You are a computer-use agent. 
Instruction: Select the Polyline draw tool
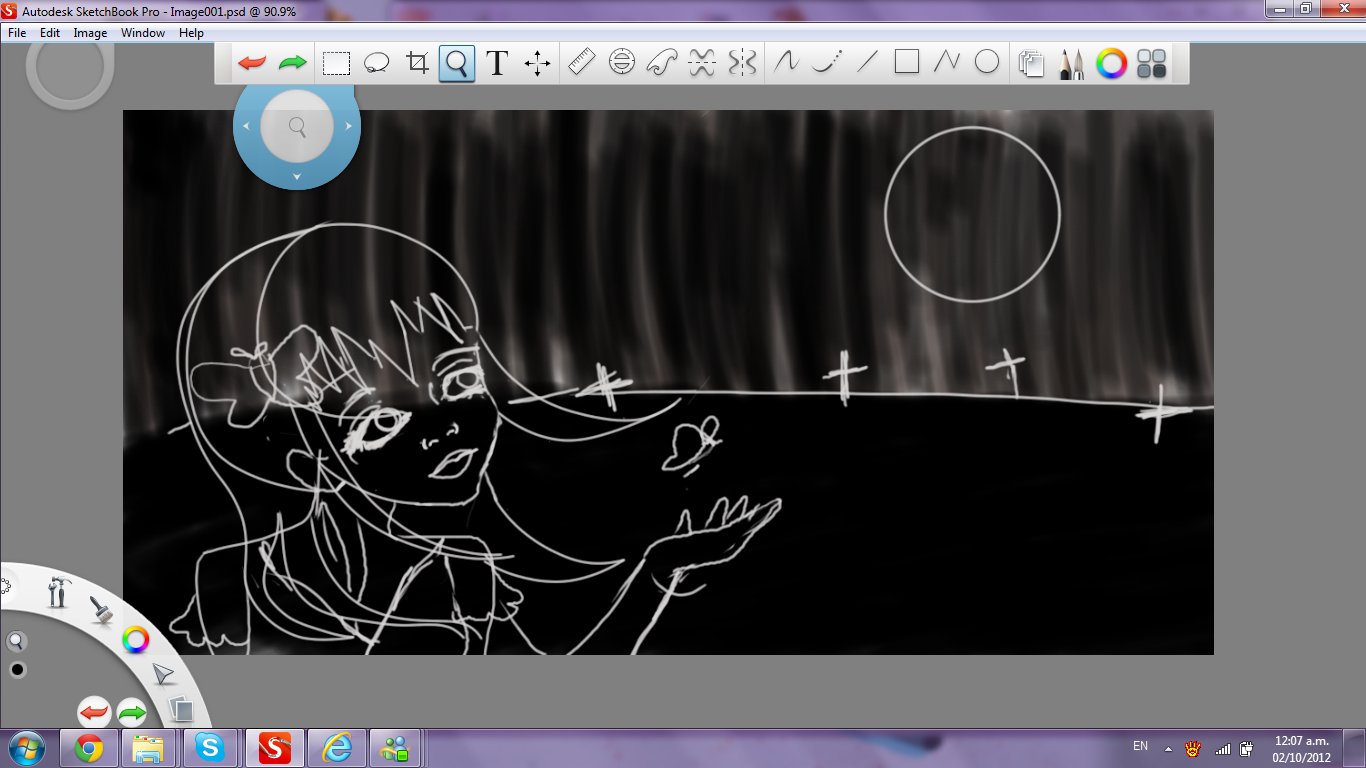point(947,62)
